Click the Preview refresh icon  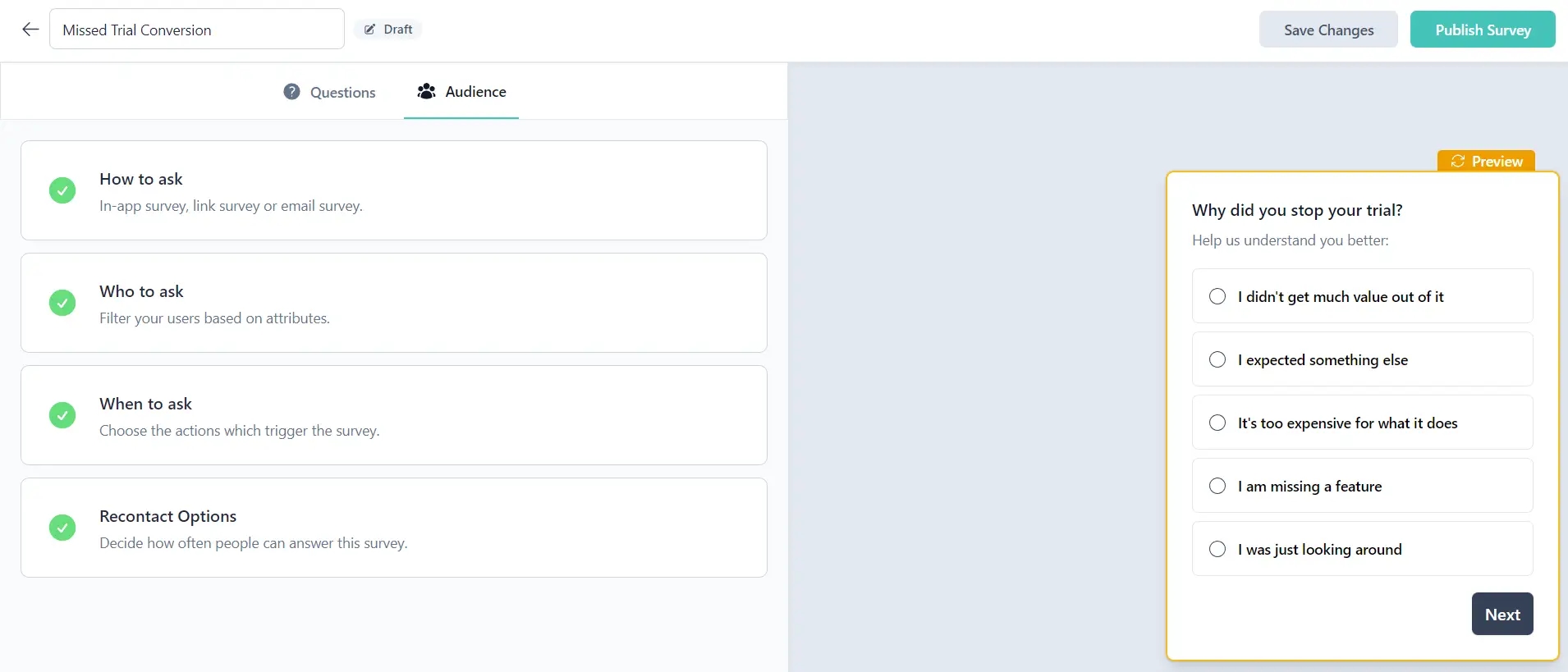coord(1458,161)
